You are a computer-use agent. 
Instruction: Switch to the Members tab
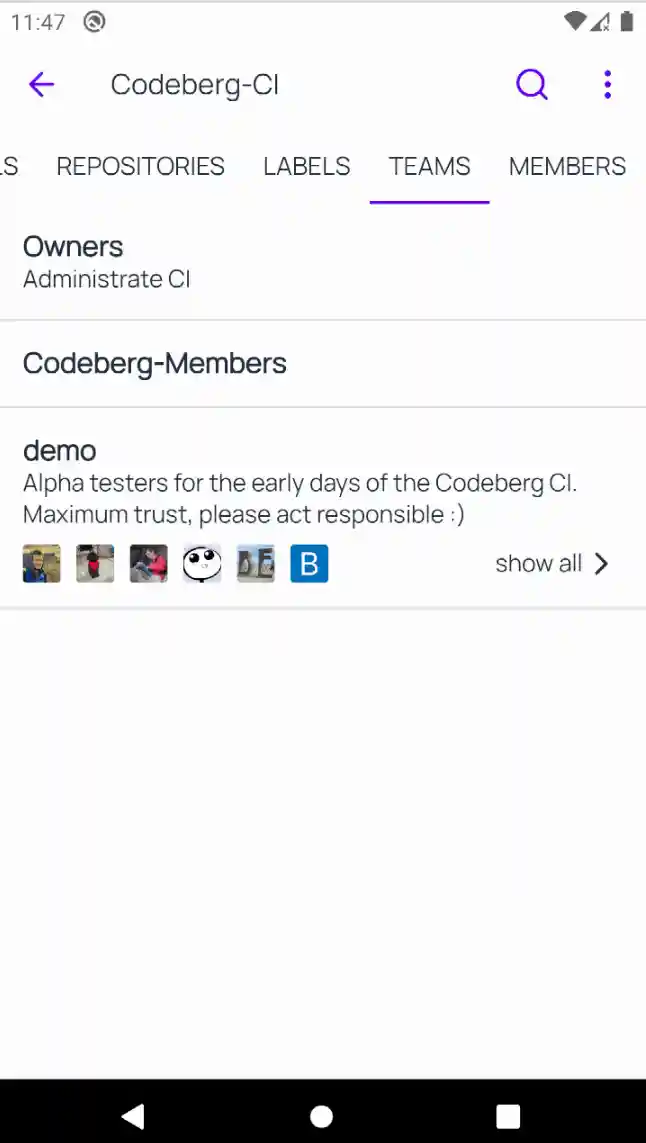pos(567,166)
